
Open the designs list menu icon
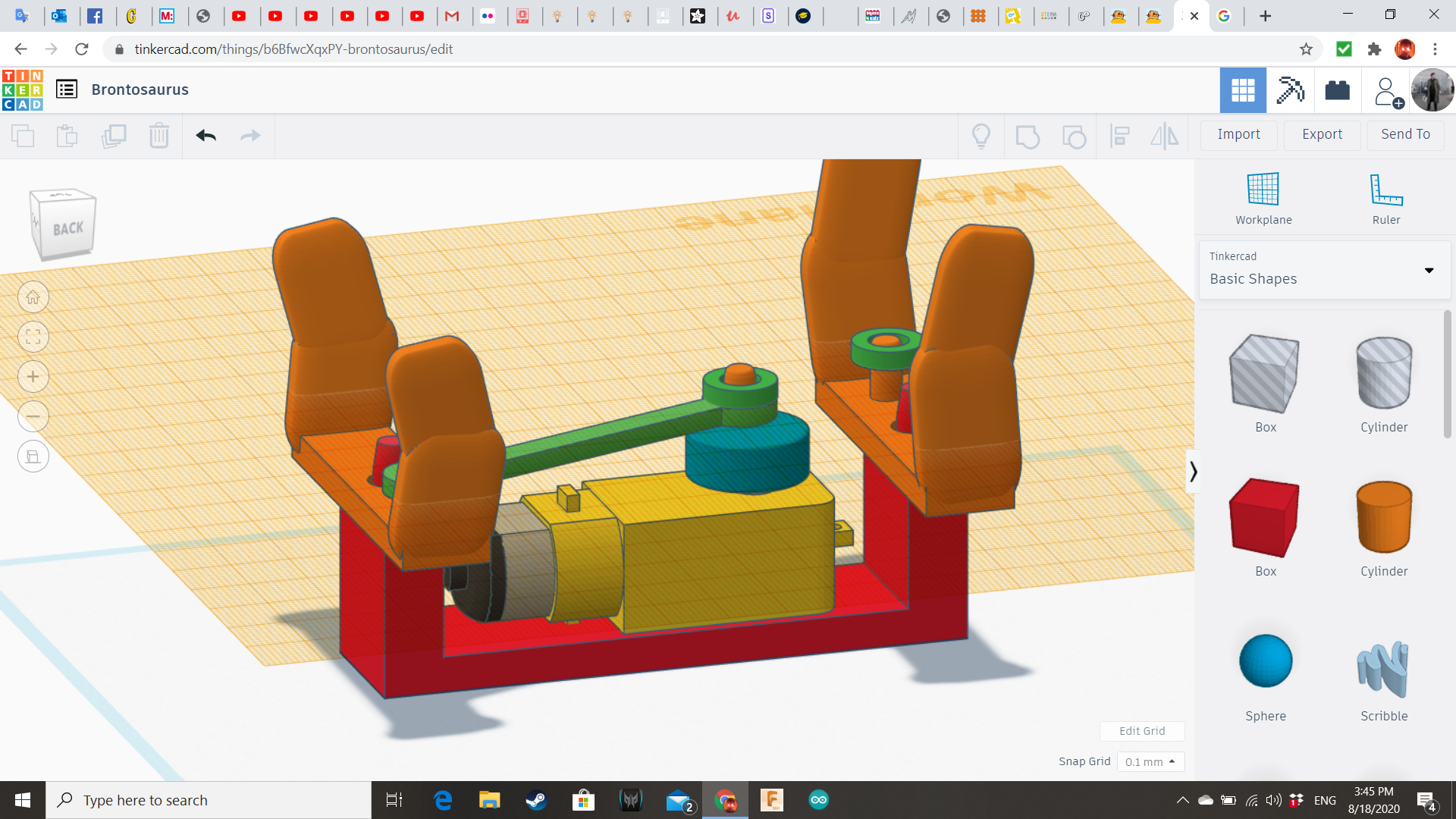coord(67,89)
